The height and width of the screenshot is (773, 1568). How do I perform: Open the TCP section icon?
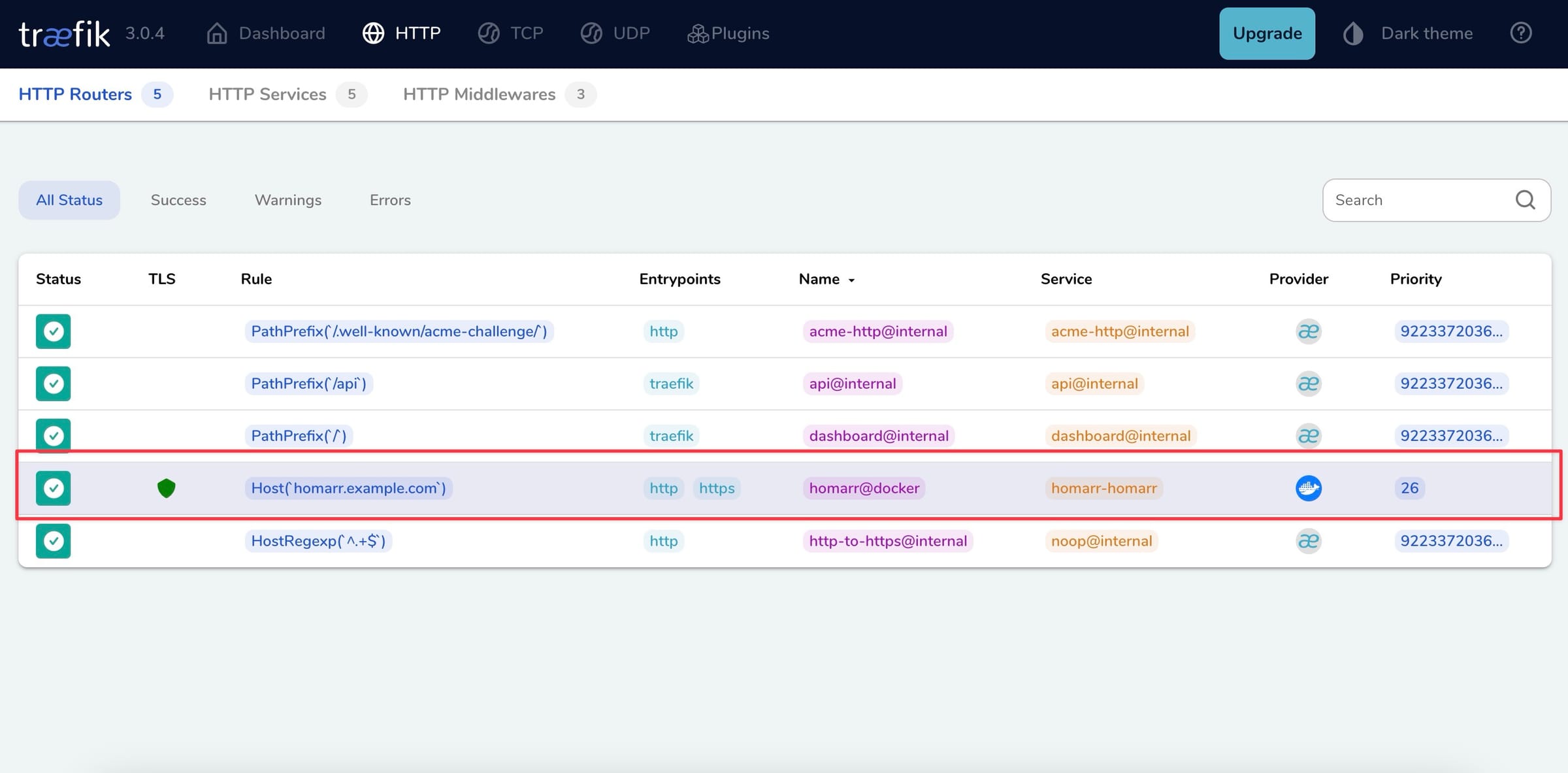[488, 33]
